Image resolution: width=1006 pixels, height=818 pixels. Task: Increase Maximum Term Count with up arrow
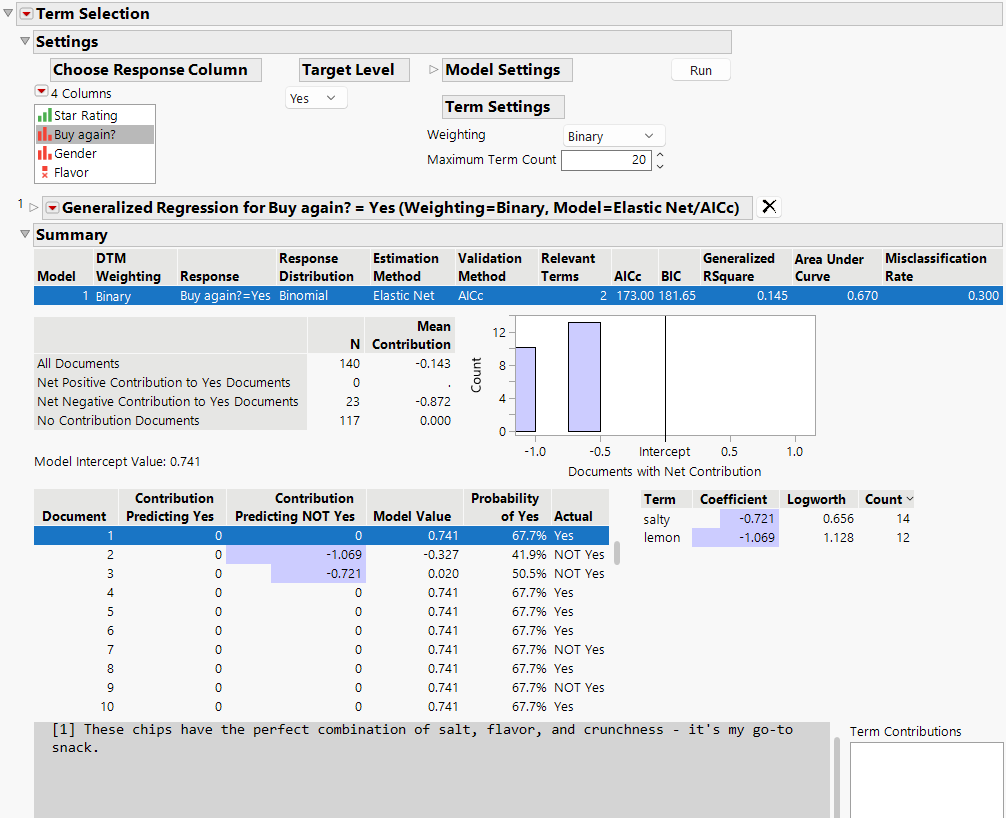[x=660, y=156]
